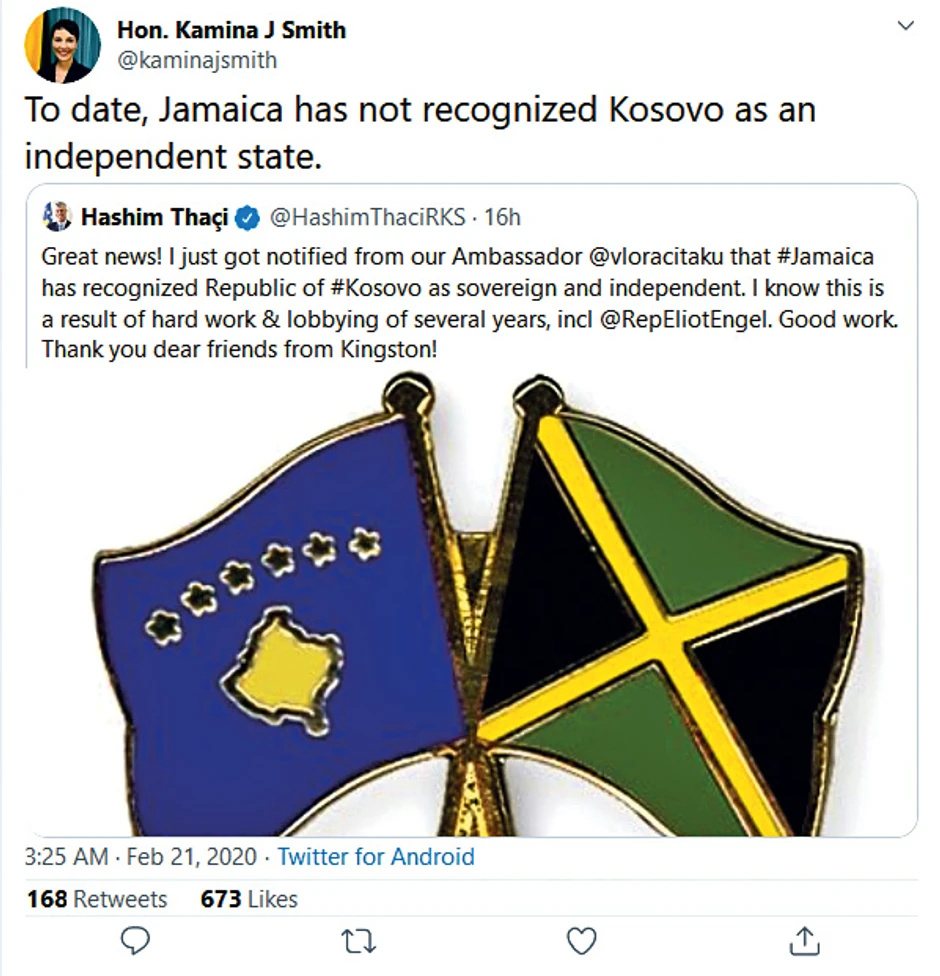940x976 pixels.
Task: Open the Twitter for Android link
Action: [376, 857]
